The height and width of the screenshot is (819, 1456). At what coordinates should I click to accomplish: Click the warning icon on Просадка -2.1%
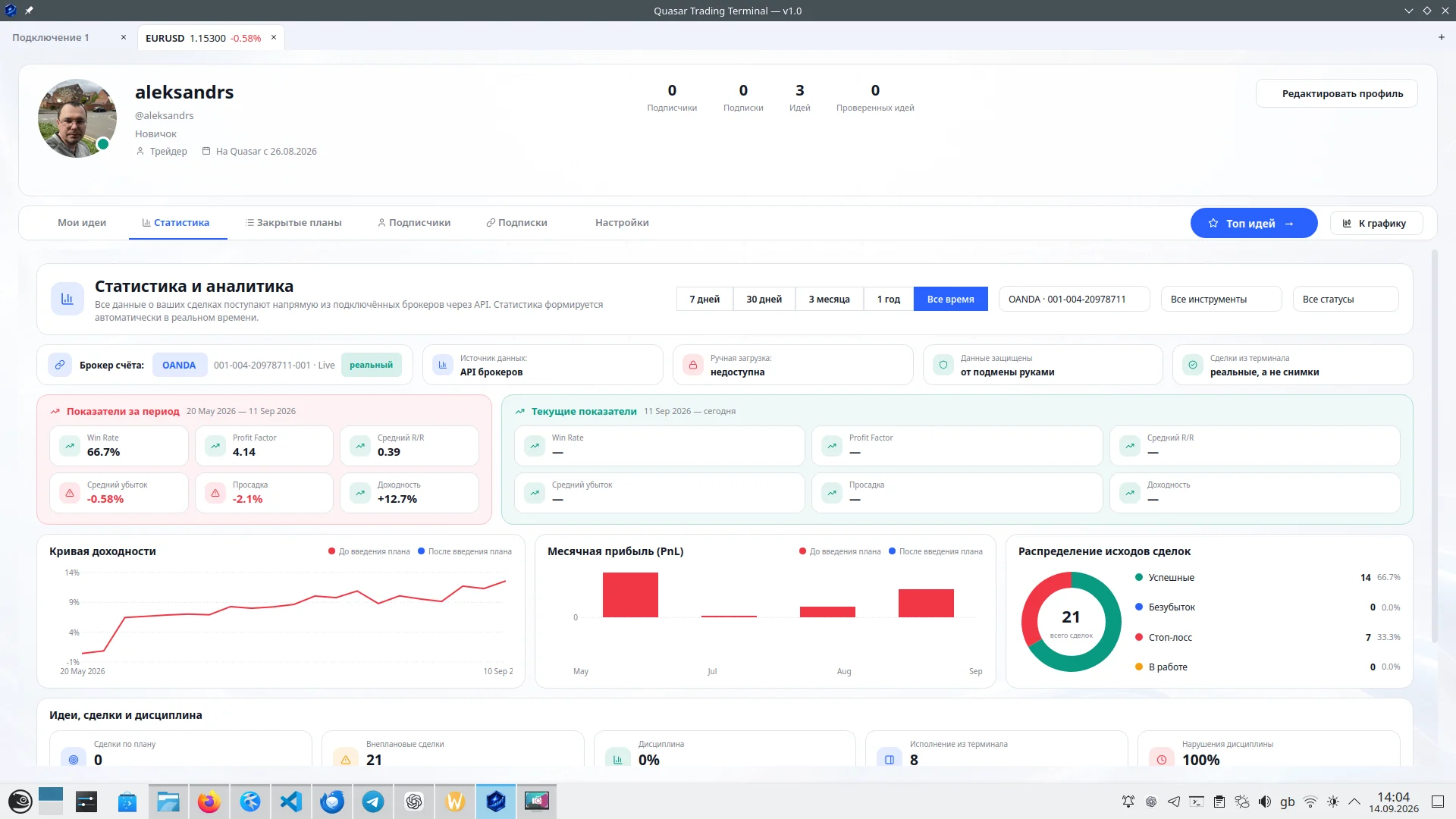215,493
